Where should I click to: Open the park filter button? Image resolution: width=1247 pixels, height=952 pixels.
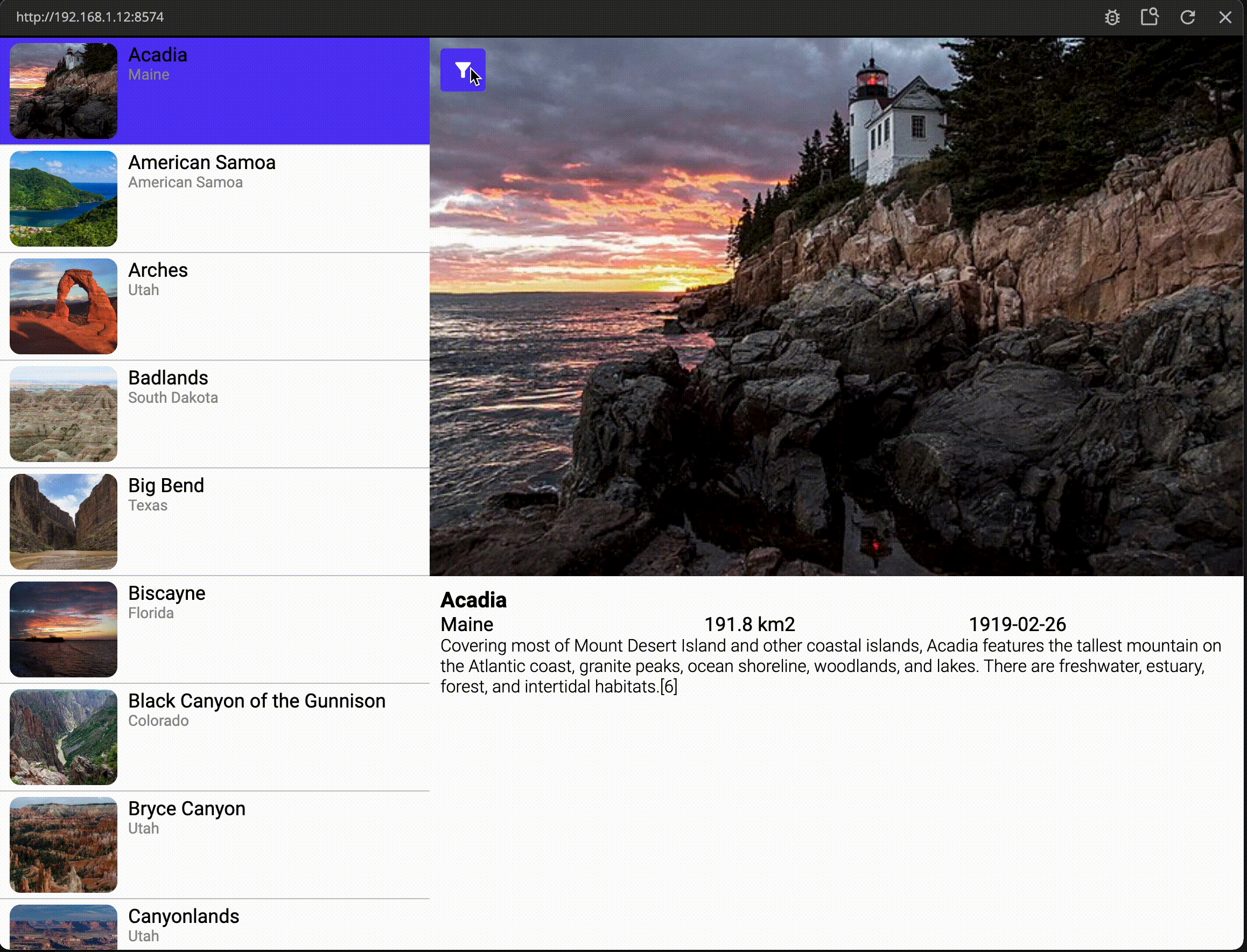[463, 69]
